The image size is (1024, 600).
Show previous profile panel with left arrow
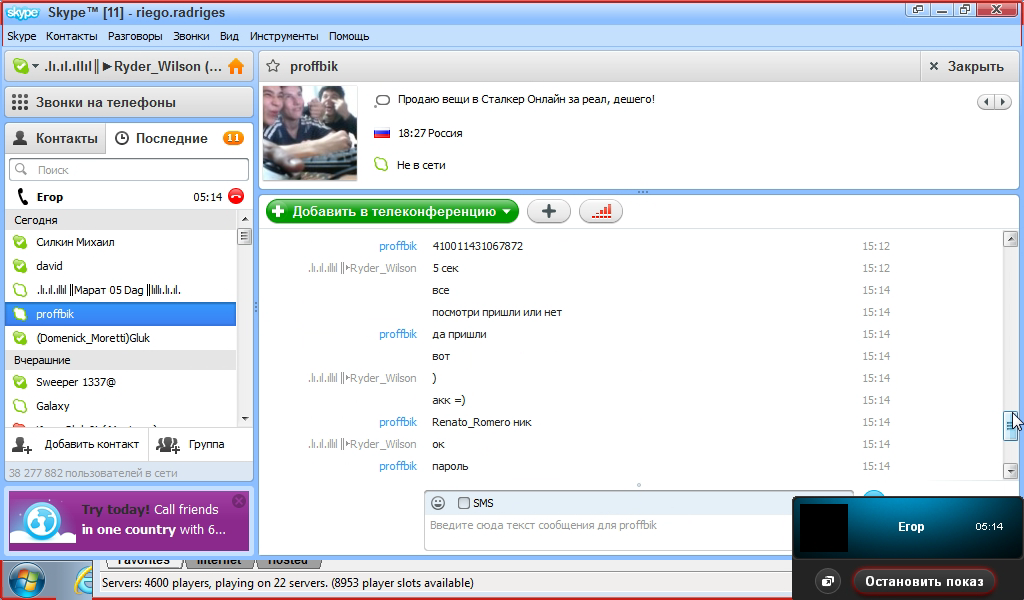(x=985, y=102)
